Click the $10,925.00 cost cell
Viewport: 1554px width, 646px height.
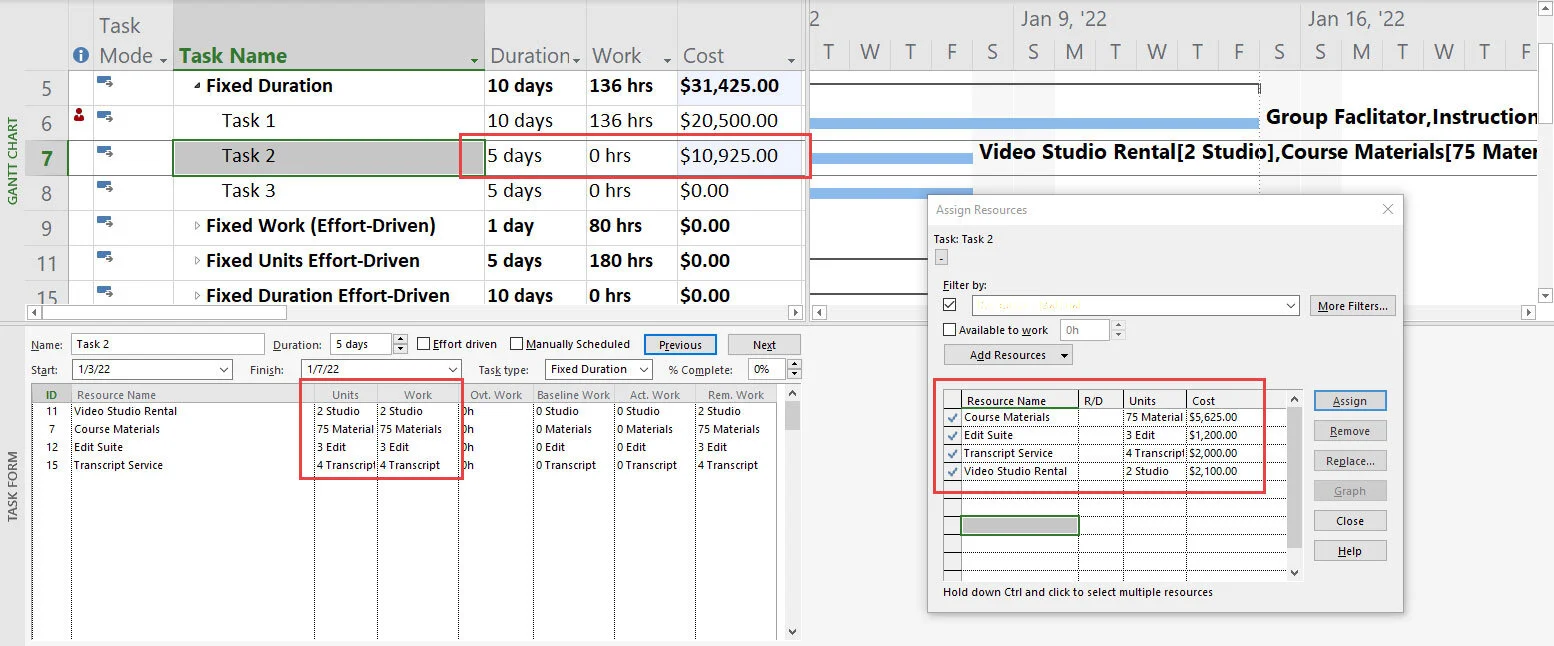pos(740,156)
